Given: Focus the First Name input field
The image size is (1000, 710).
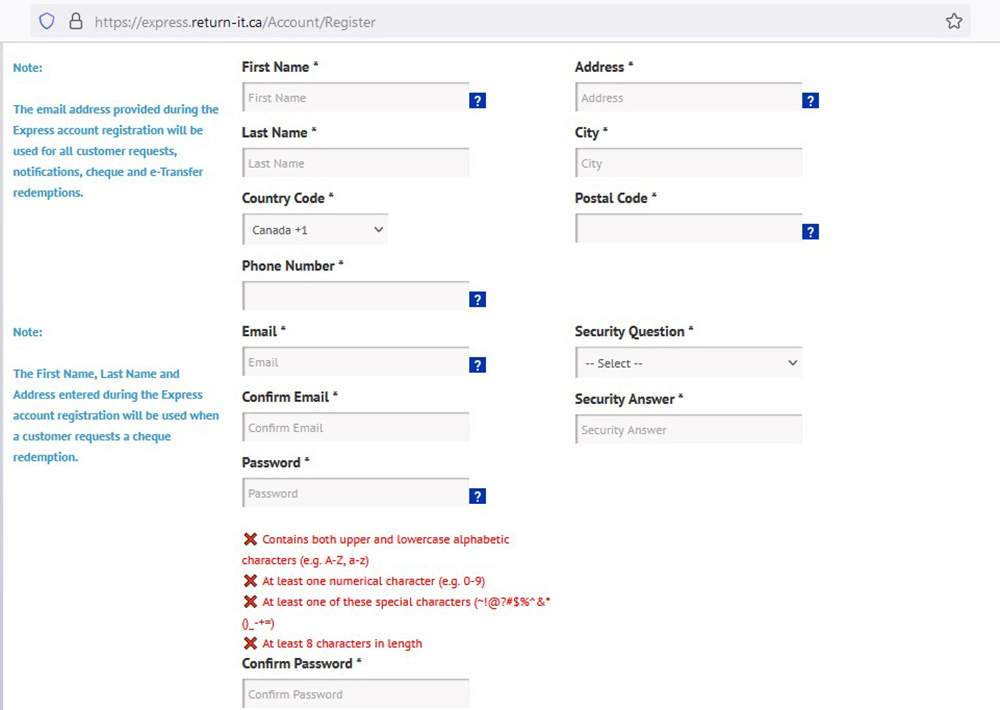Looking at the screenshot, I should (x=356, y=98).
